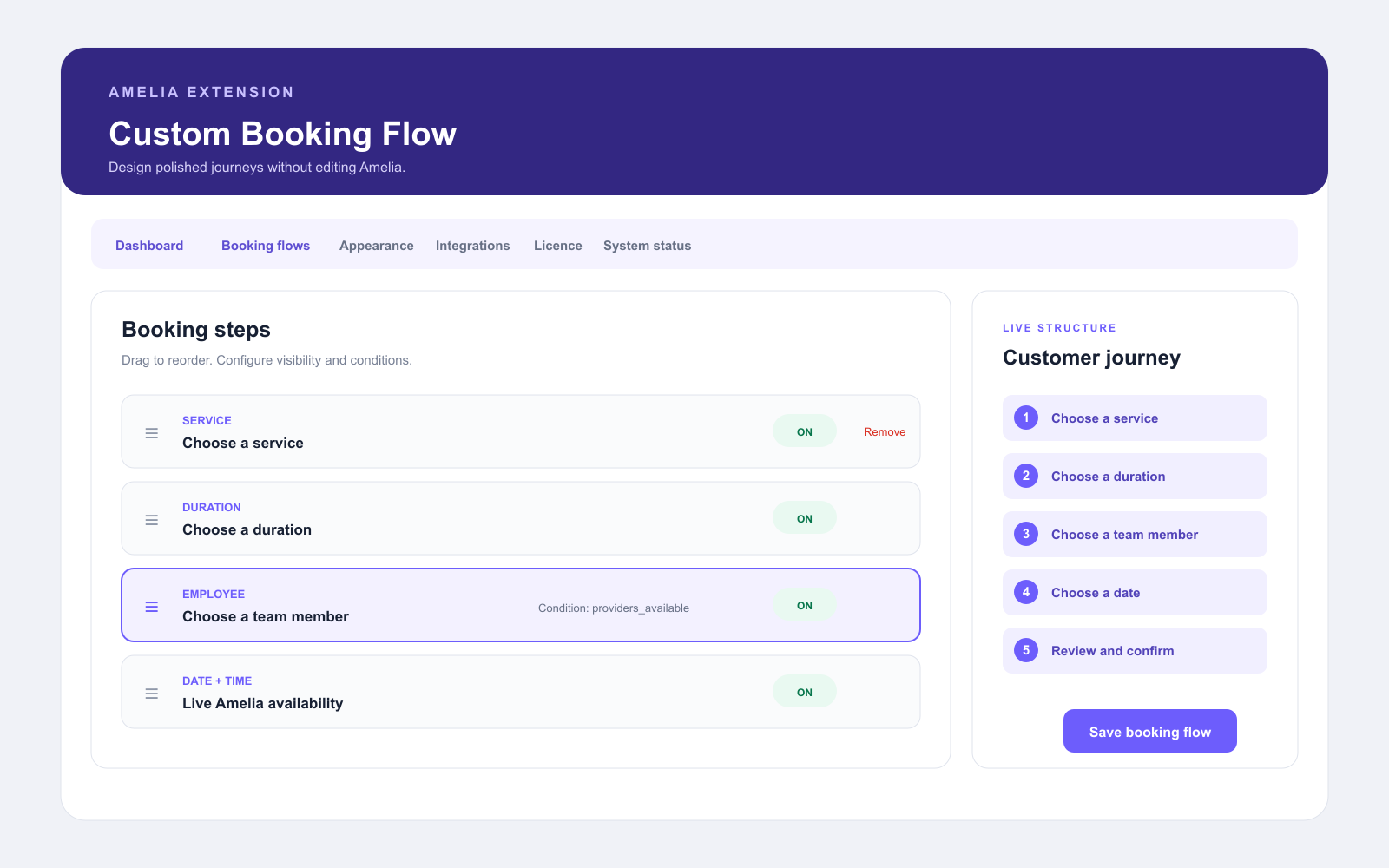Open the Appearance tab
1389x868 pixels.
377,246
